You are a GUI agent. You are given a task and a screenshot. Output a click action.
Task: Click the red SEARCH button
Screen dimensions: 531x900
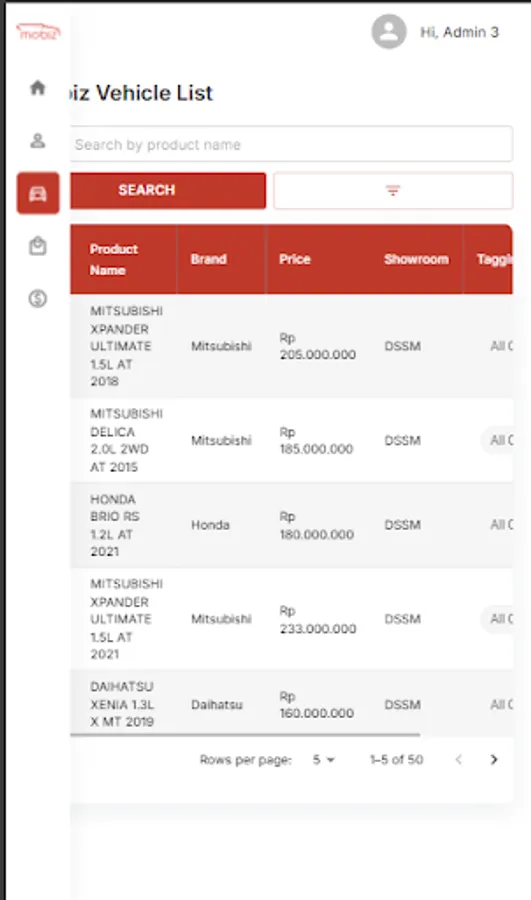pos(168,191)
